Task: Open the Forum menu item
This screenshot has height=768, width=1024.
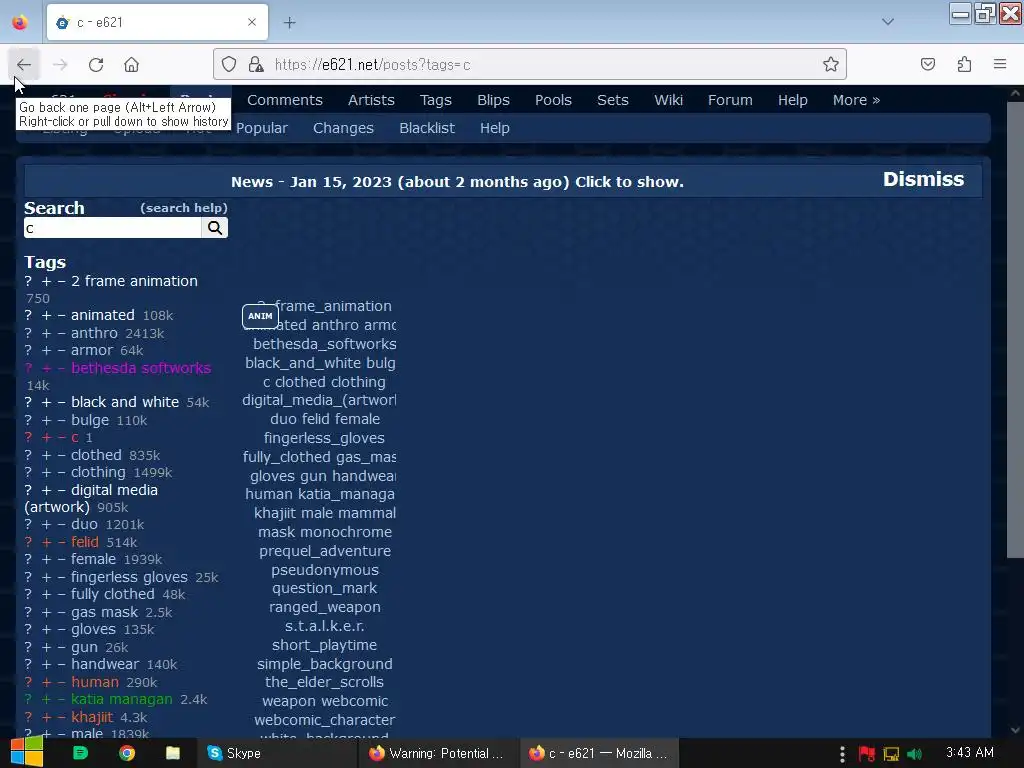Action: coord(730,100)
